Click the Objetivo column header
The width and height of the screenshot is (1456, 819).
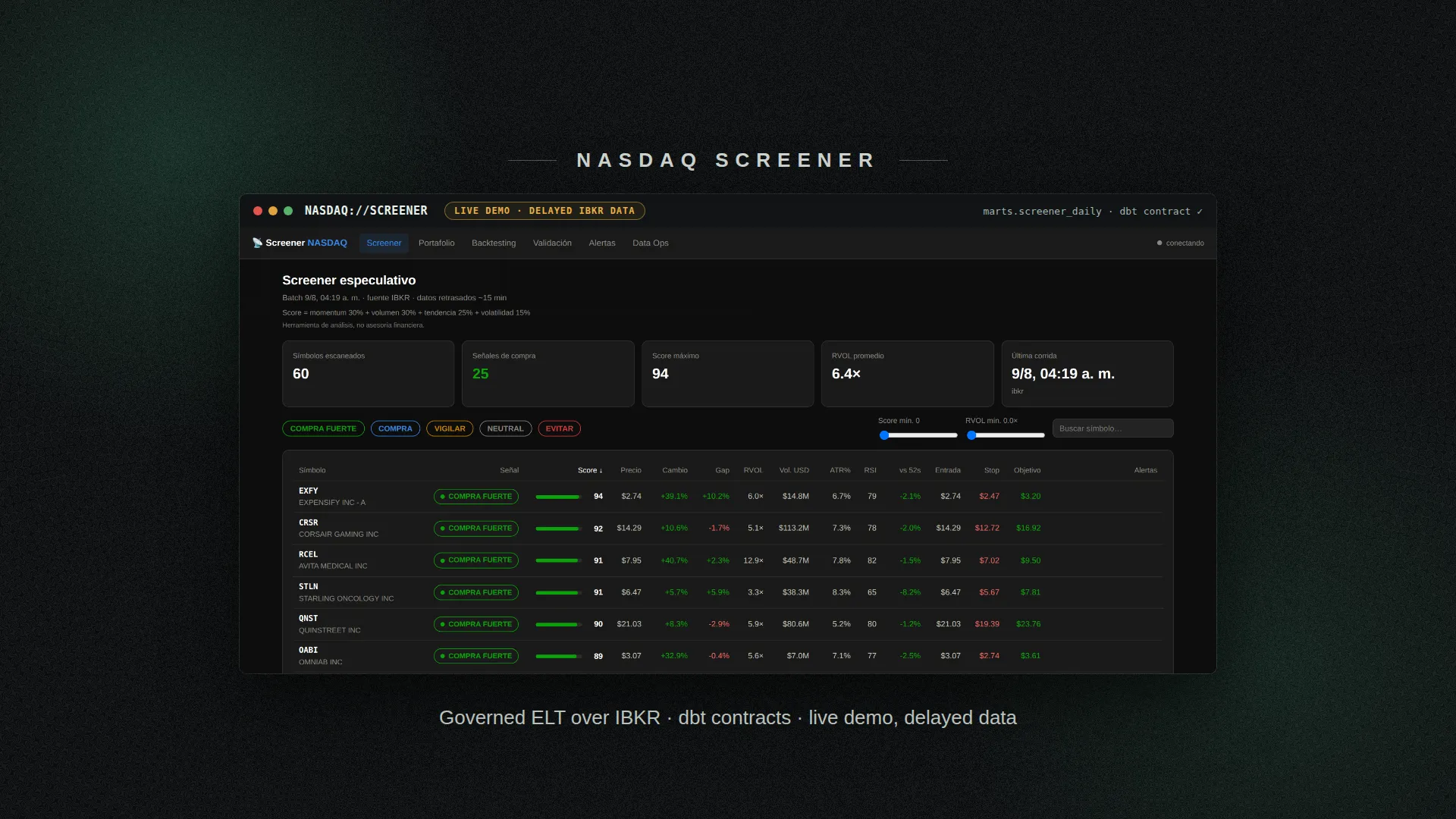1027,471
